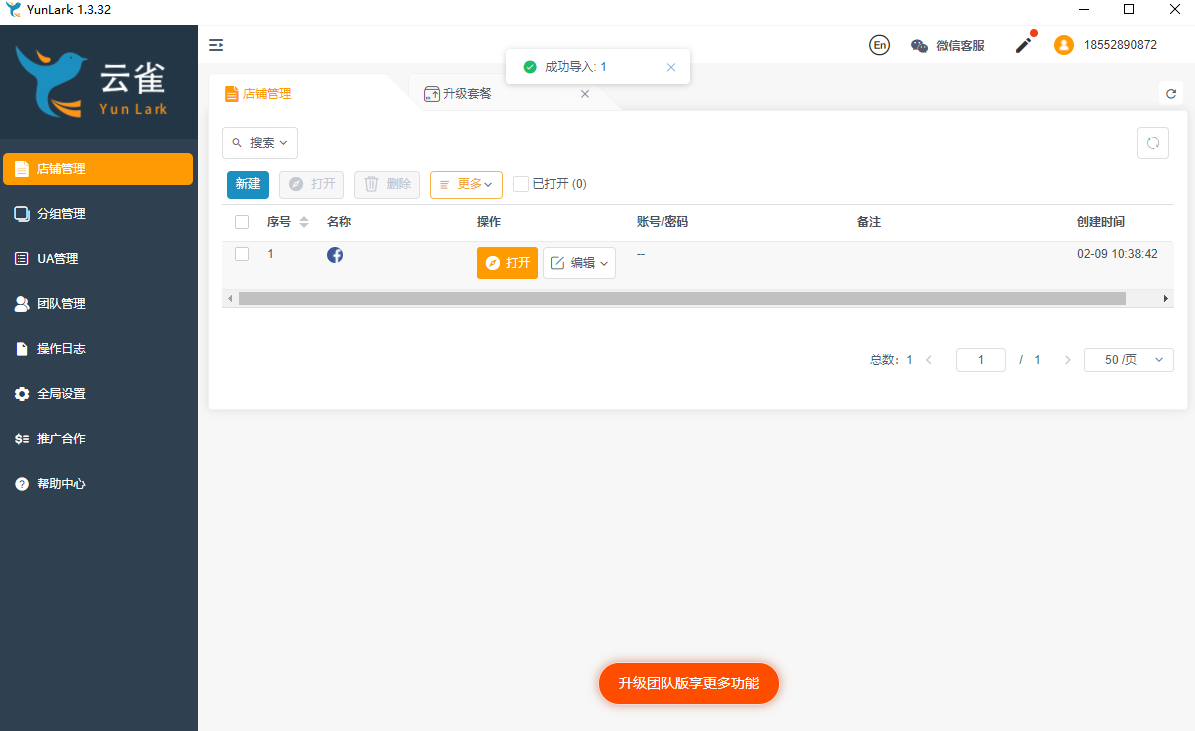Viewport: 1195px width, 731px height.
Task: Dismiss the 成功导入 notification
Action: [671, 67]
